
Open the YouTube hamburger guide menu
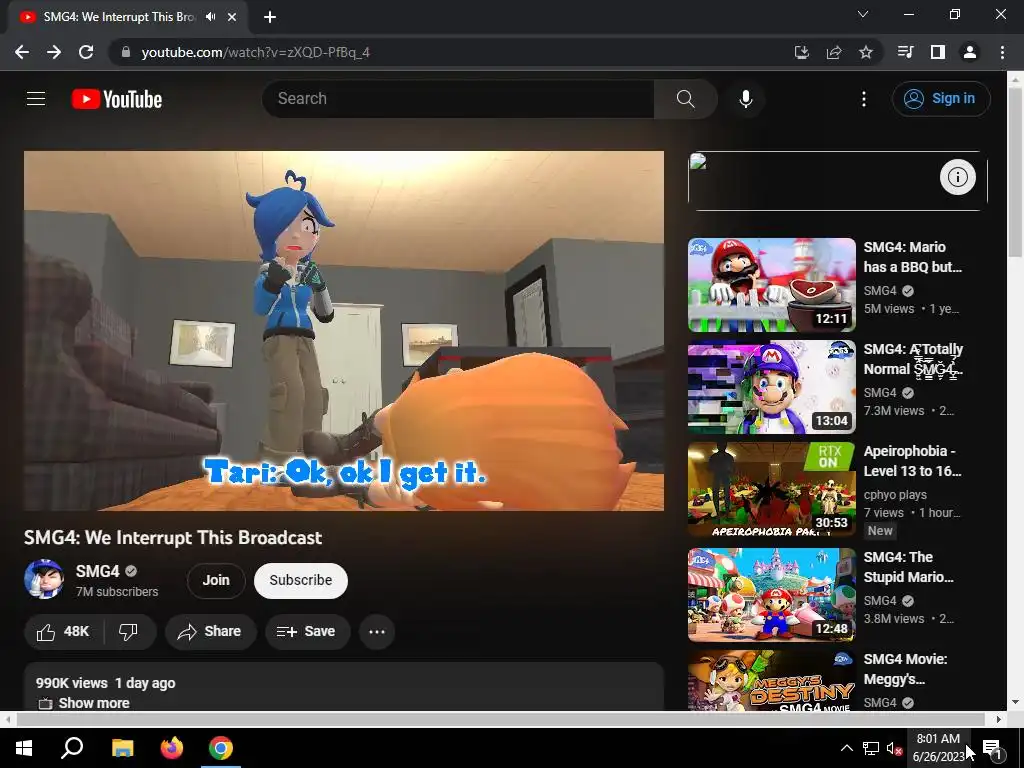tap(36, 99)
